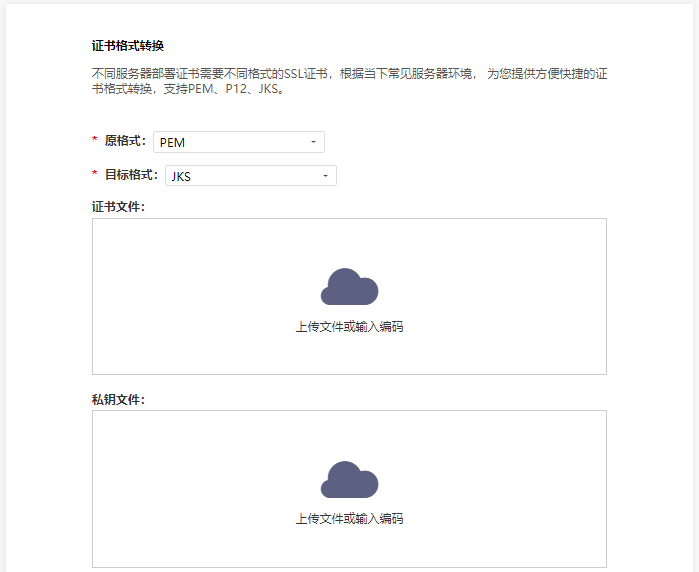Open the 目标格式 dropdown showing JKS
This screenshot has height=572, width=699.
coord(250,176)
